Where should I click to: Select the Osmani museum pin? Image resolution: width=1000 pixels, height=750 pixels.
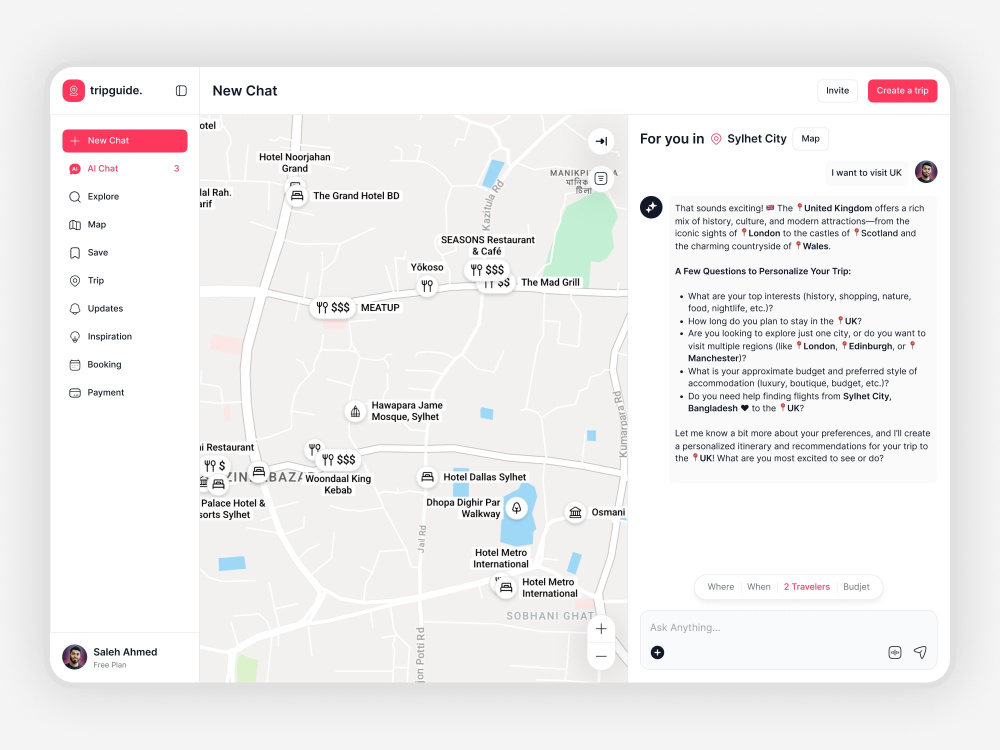575,512
